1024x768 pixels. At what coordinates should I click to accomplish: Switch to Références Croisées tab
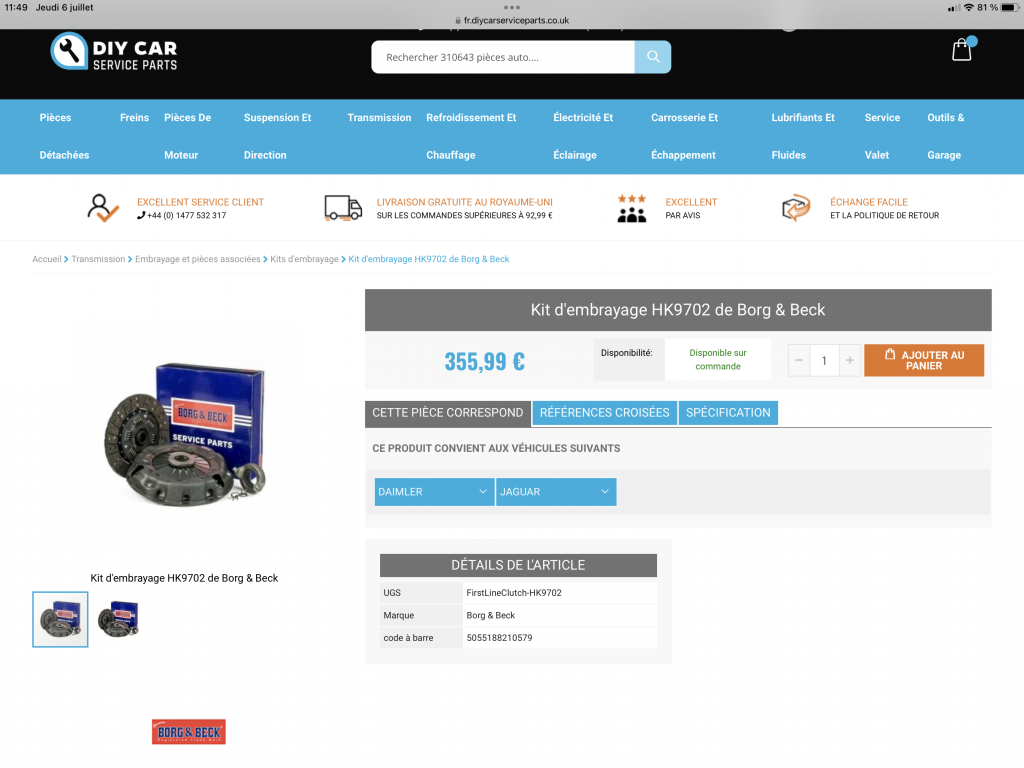605,412
